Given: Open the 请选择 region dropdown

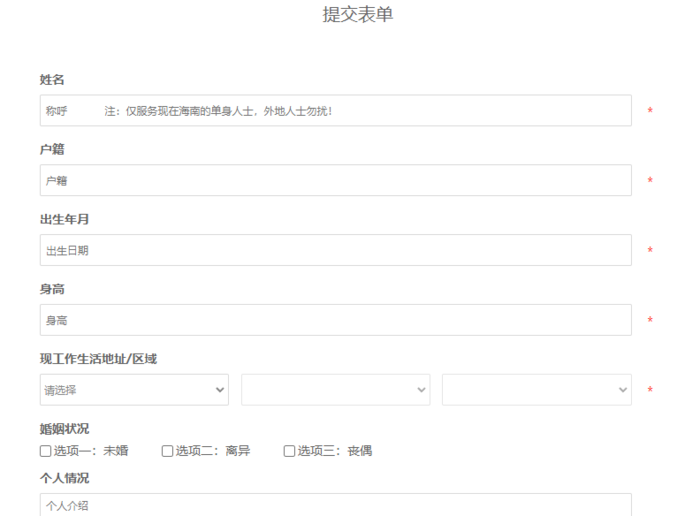Looking at the screenshot, I should pos(134,390).
